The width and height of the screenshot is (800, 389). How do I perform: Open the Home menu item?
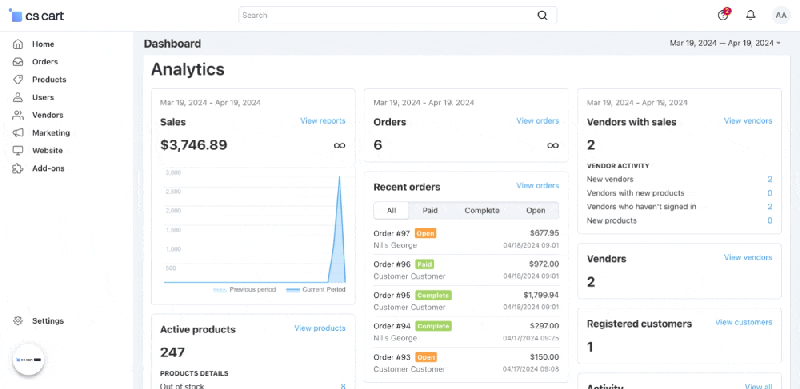tap(43, 44)
